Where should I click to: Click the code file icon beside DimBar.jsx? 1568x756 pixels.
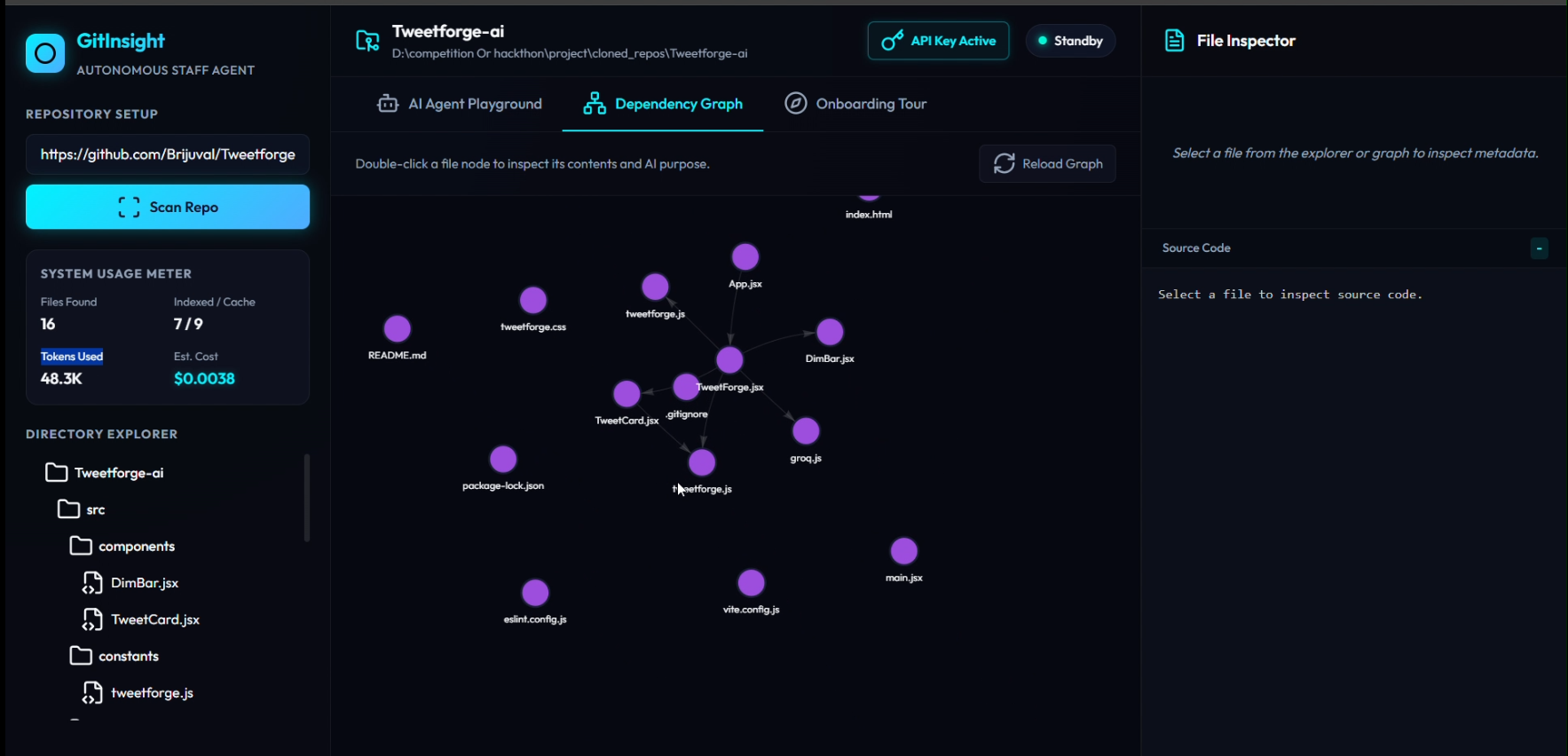point(92,583)
